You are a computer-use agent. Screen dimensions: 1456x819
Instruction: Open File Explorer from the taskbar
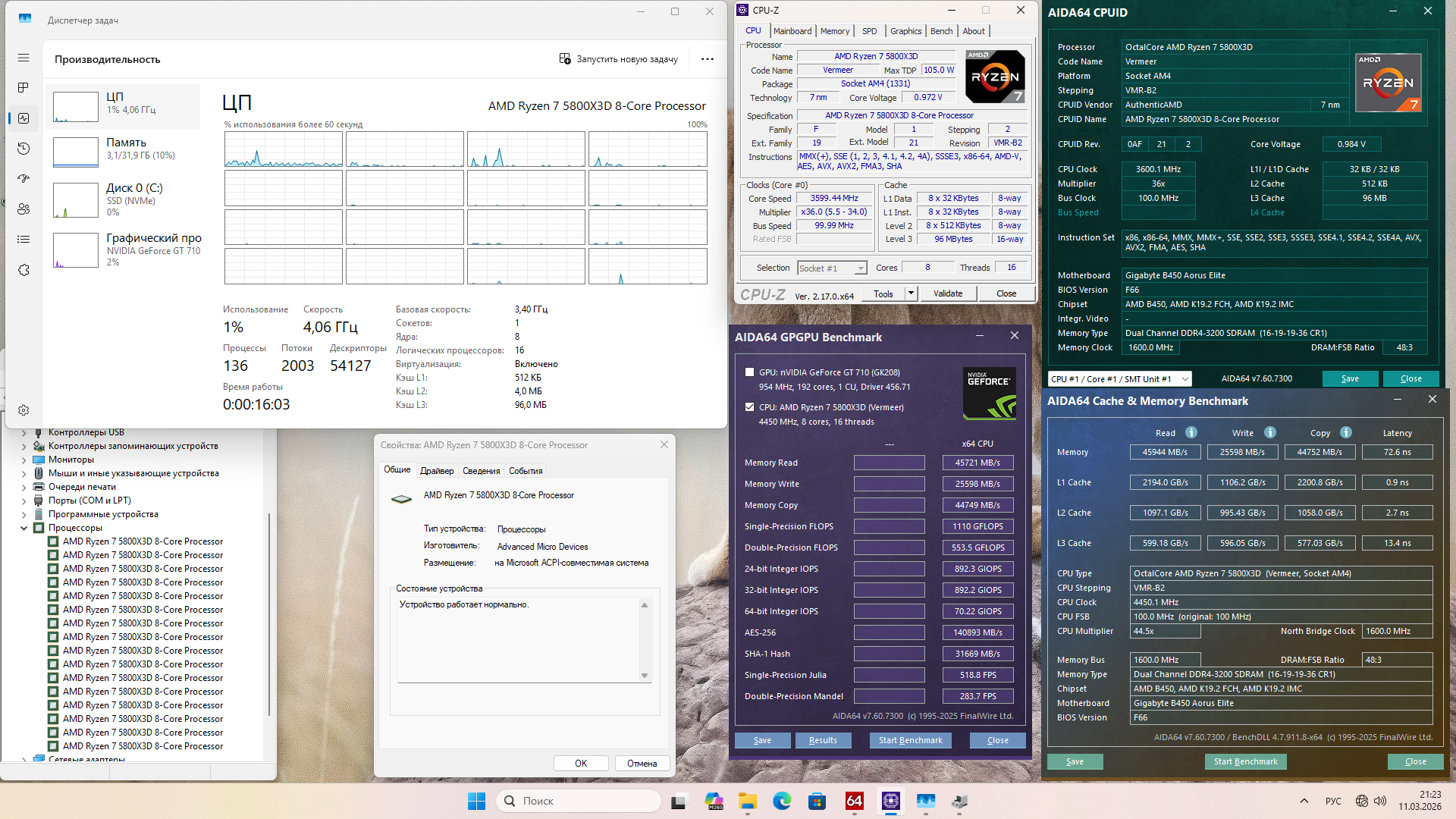click(748, 801)
